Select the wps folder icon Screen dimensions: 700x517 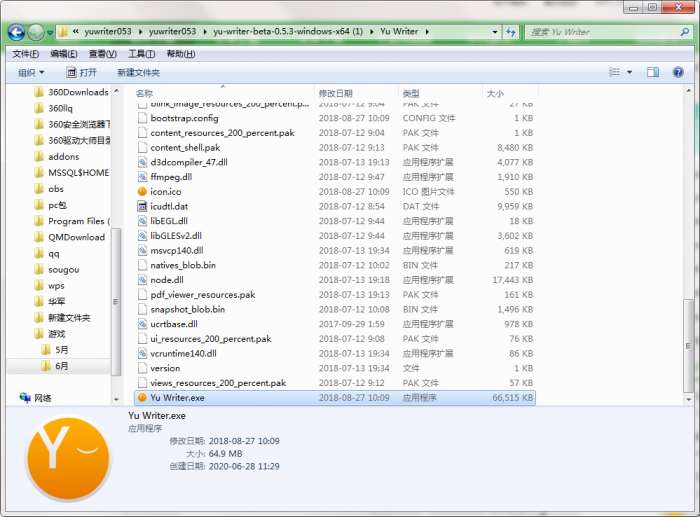39,286
